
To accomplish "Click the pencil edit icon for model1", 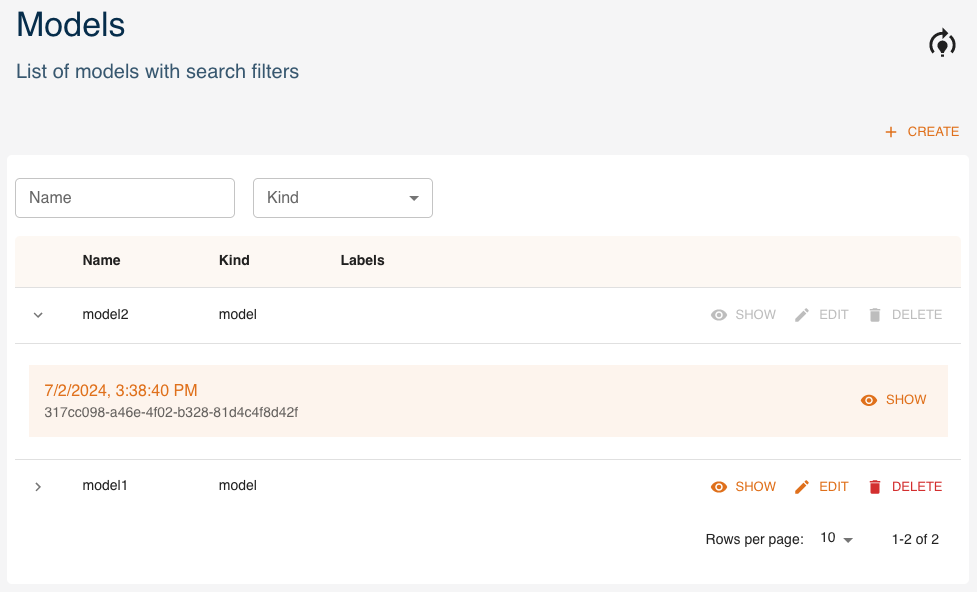I will [x=802, y=487].
